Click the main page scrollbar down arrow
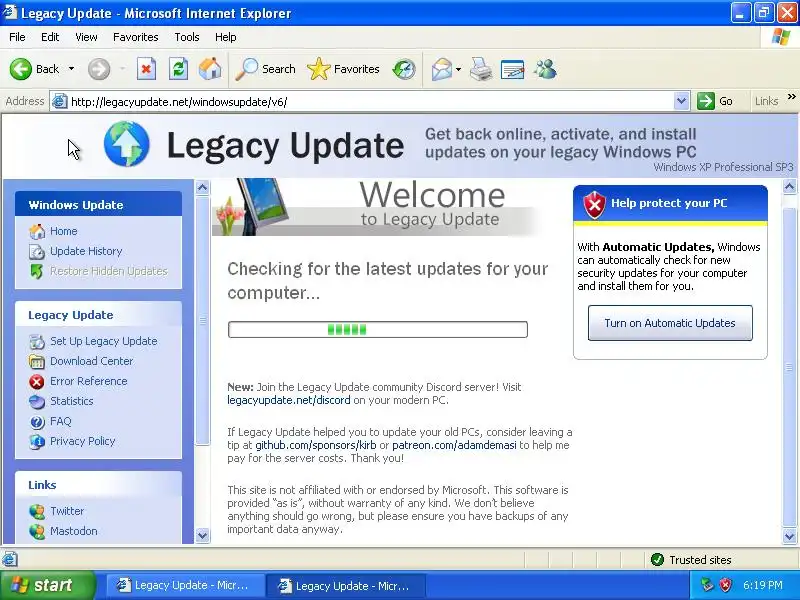 (789, 536)
